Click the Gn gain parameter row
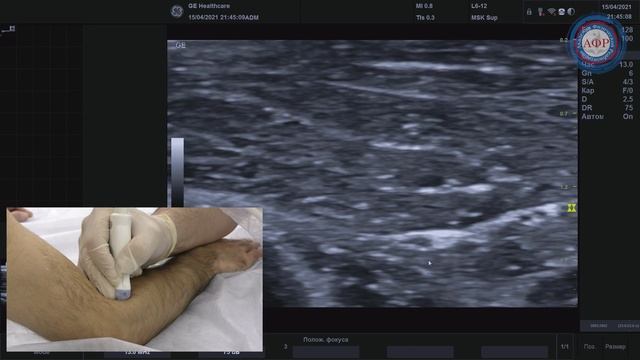 pos(607,73)
